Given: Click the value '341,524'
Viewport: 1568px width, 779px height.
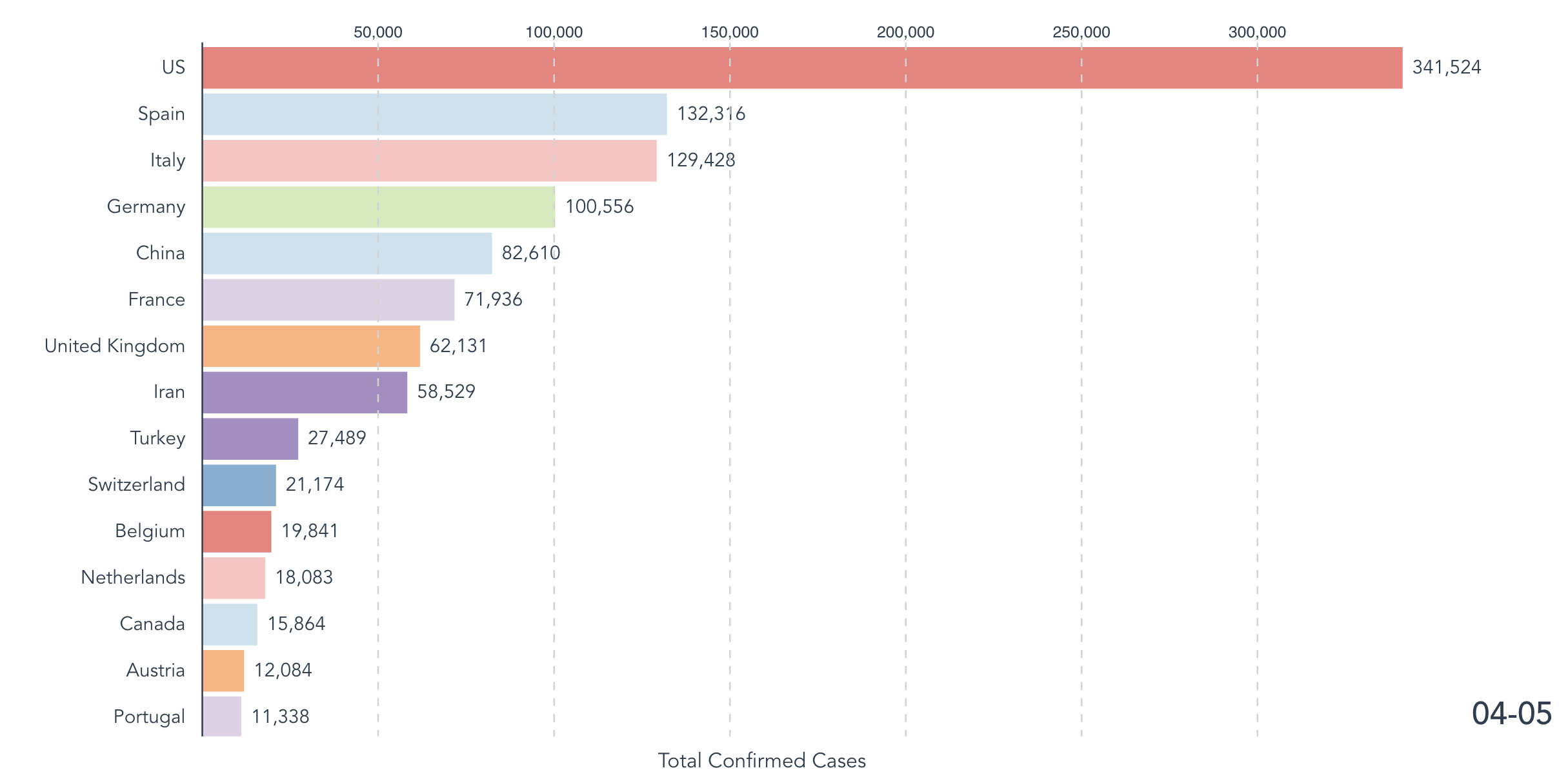Looking at the screenshot, I should (1447, 68).
